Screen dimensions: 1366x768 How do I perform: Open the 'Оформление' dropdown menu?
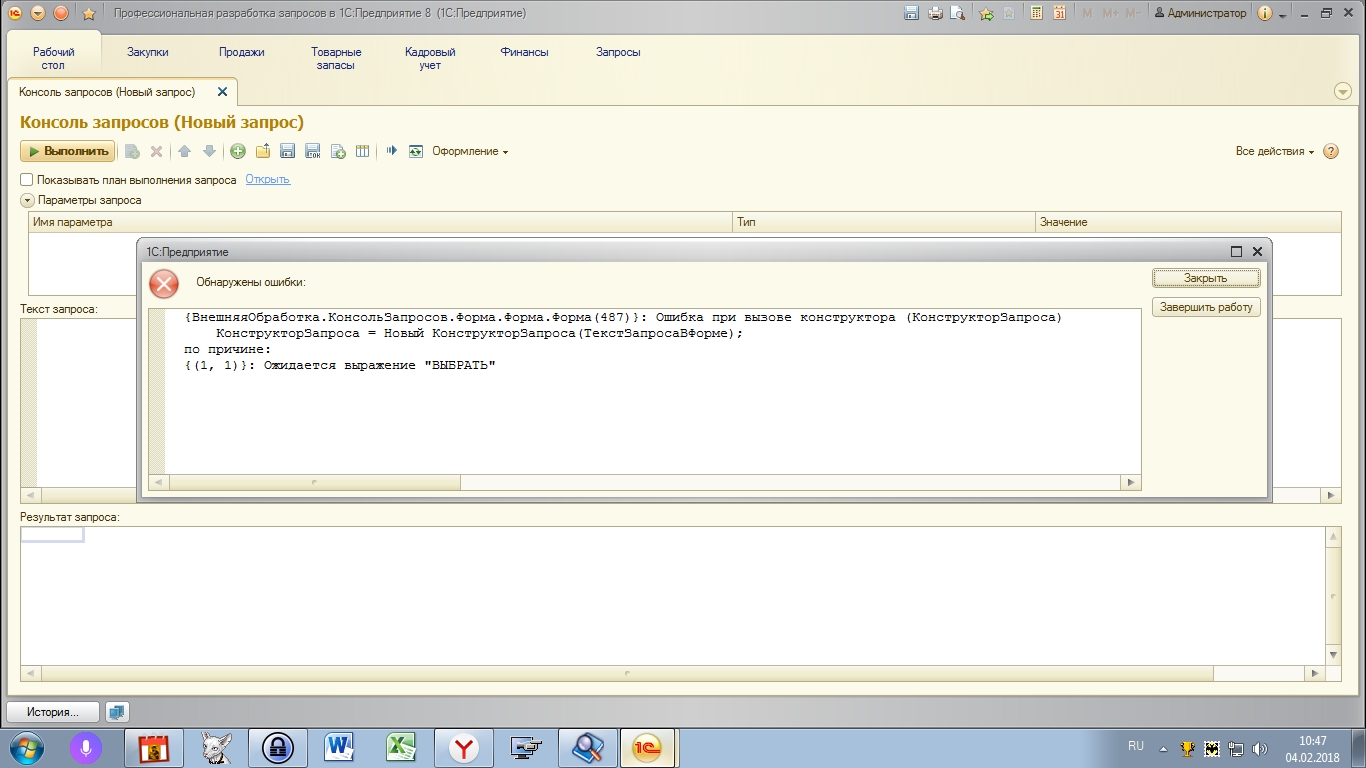pos(470,151)
